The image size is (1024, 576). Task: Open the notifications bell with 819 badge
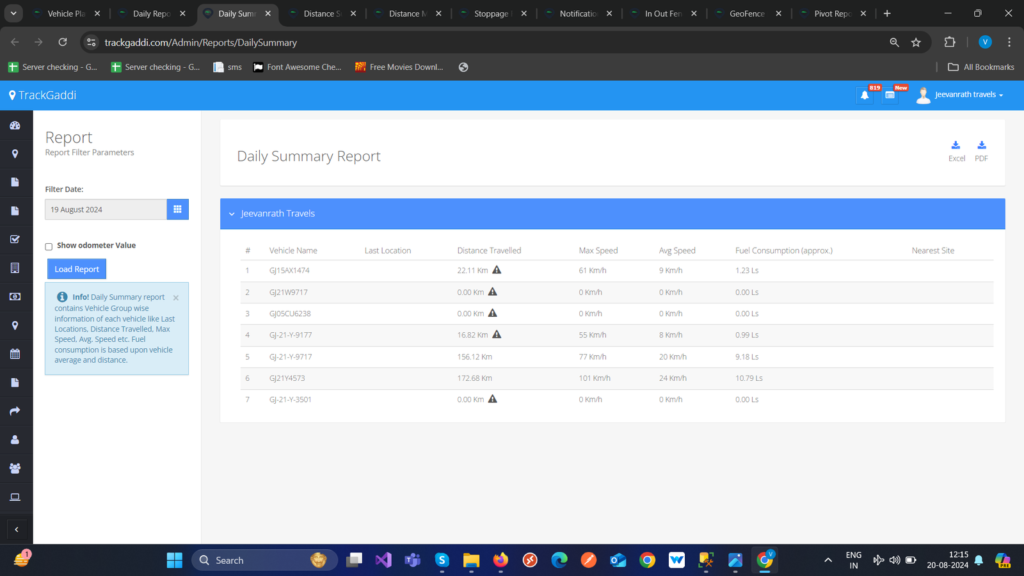click(865, 95)
